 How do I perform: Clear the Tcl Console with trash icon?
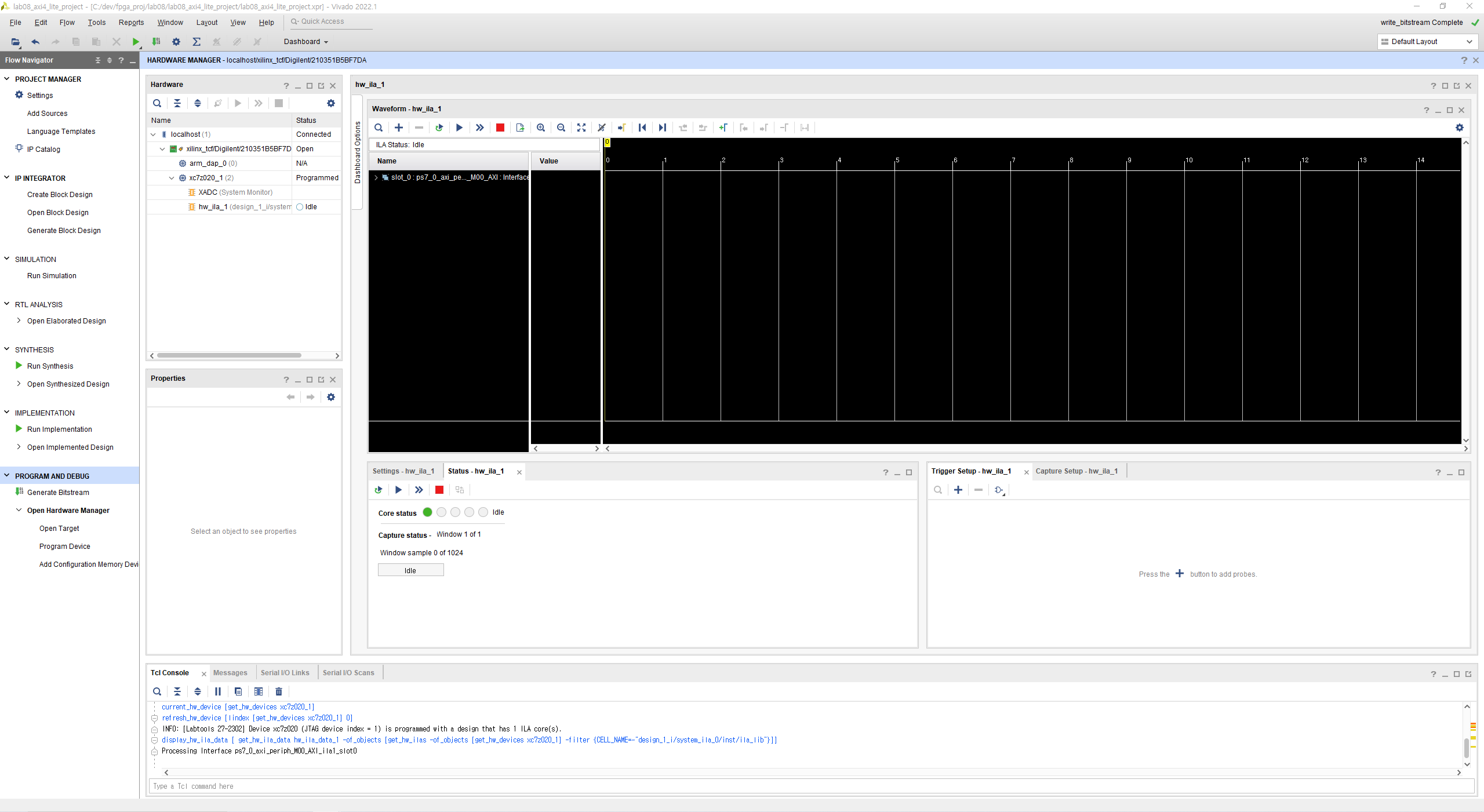[279, 691]
